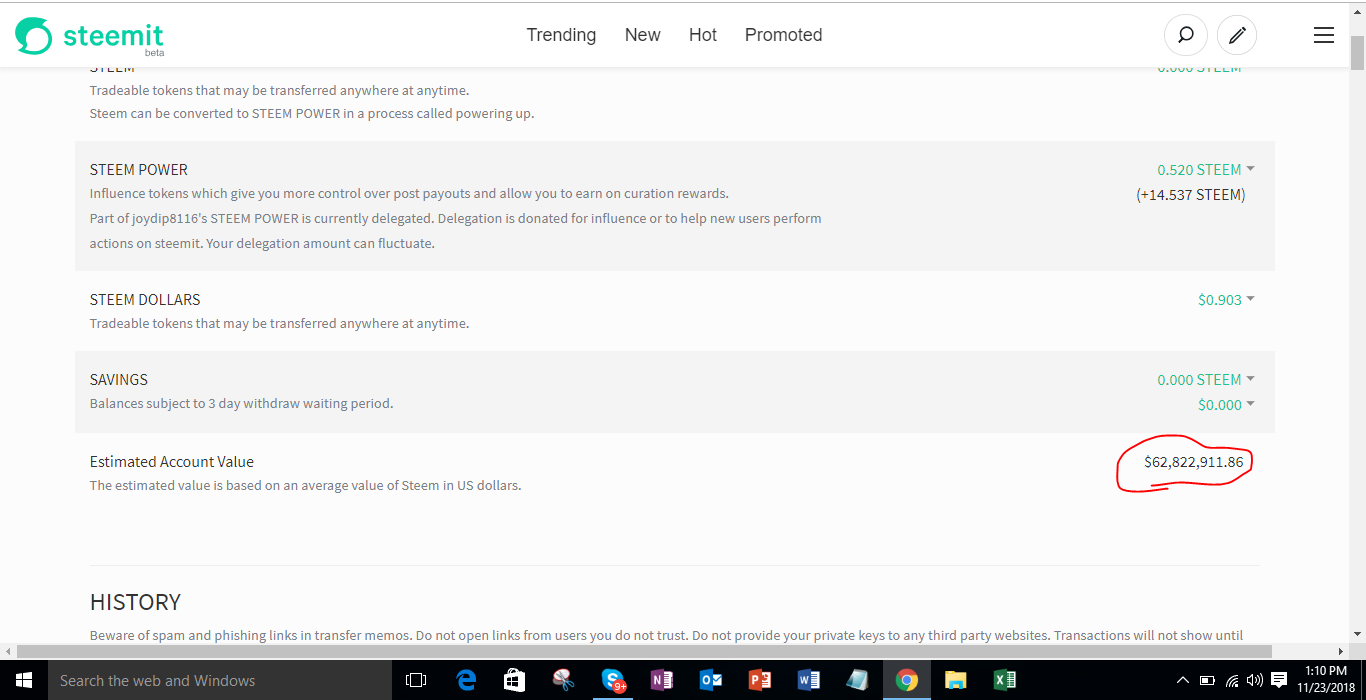Viewport: 1366px width, 700px height.
Task: Go to the New posts tab
Action: click(642, 35)
